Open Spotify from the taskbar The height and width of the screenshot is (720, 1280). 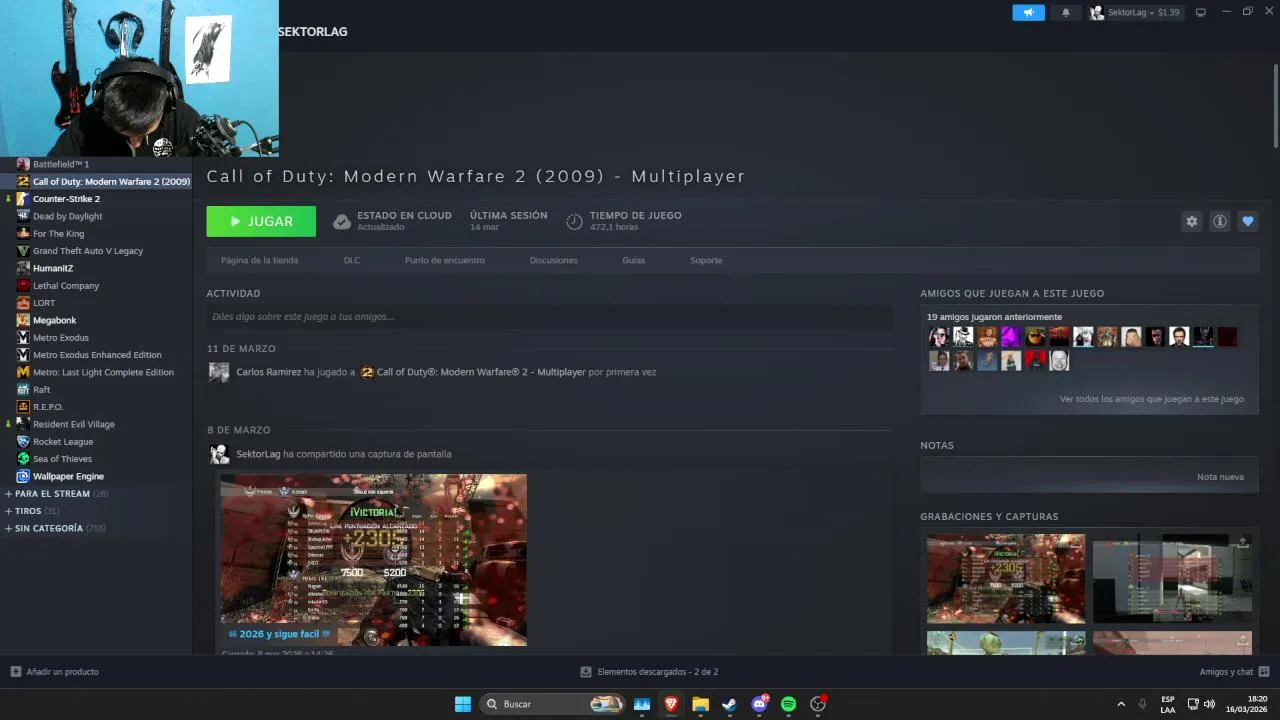point(788,704)
